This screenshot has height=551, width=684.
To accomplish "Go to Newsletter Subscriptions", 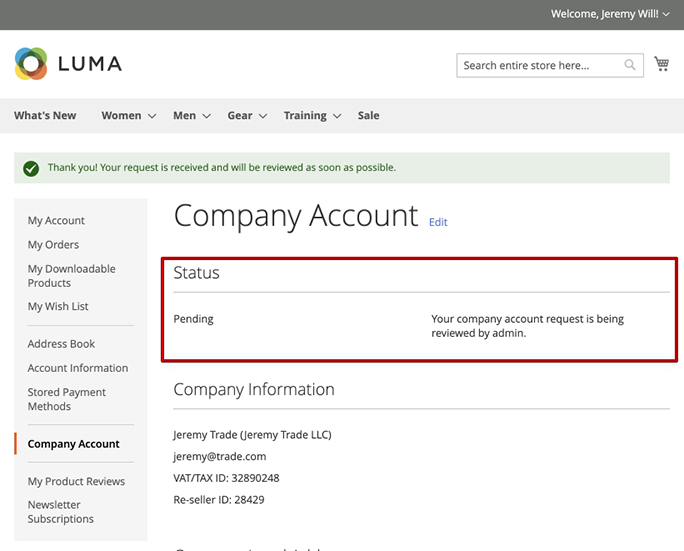I will click(x=60, y=512).
